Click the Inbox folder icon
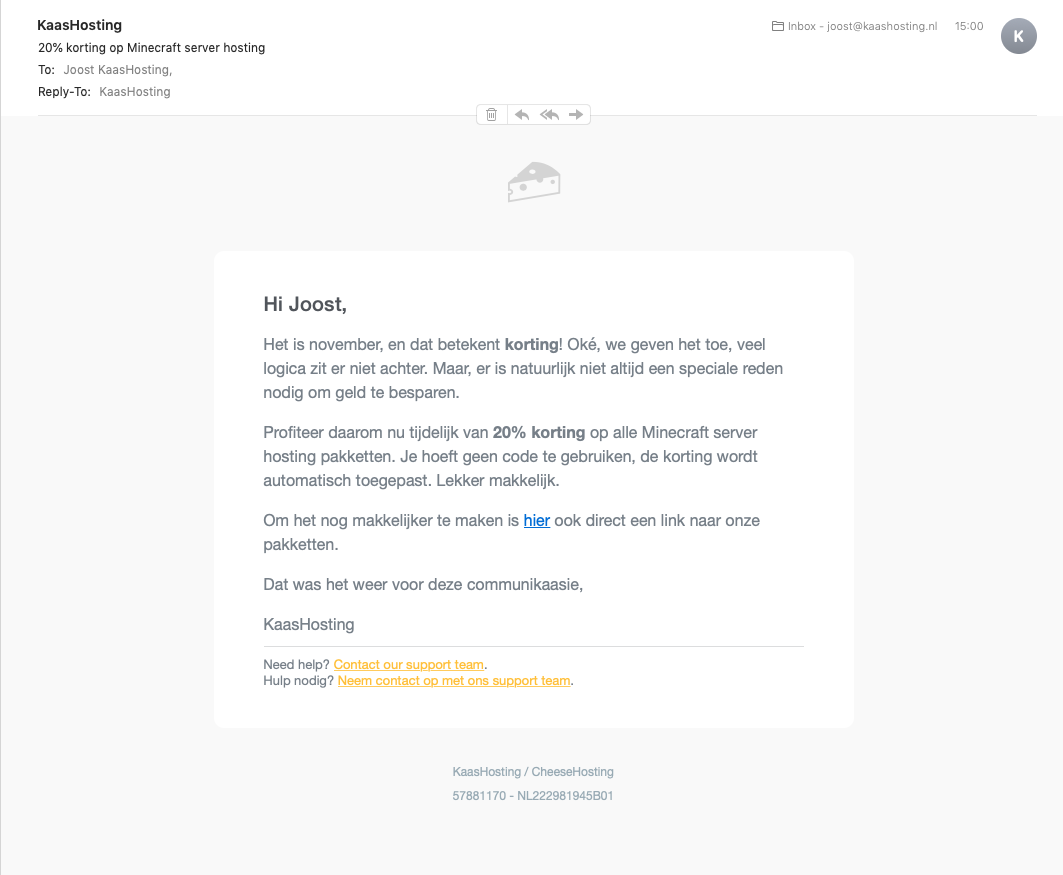1063x875 pixels. [777, 27]
